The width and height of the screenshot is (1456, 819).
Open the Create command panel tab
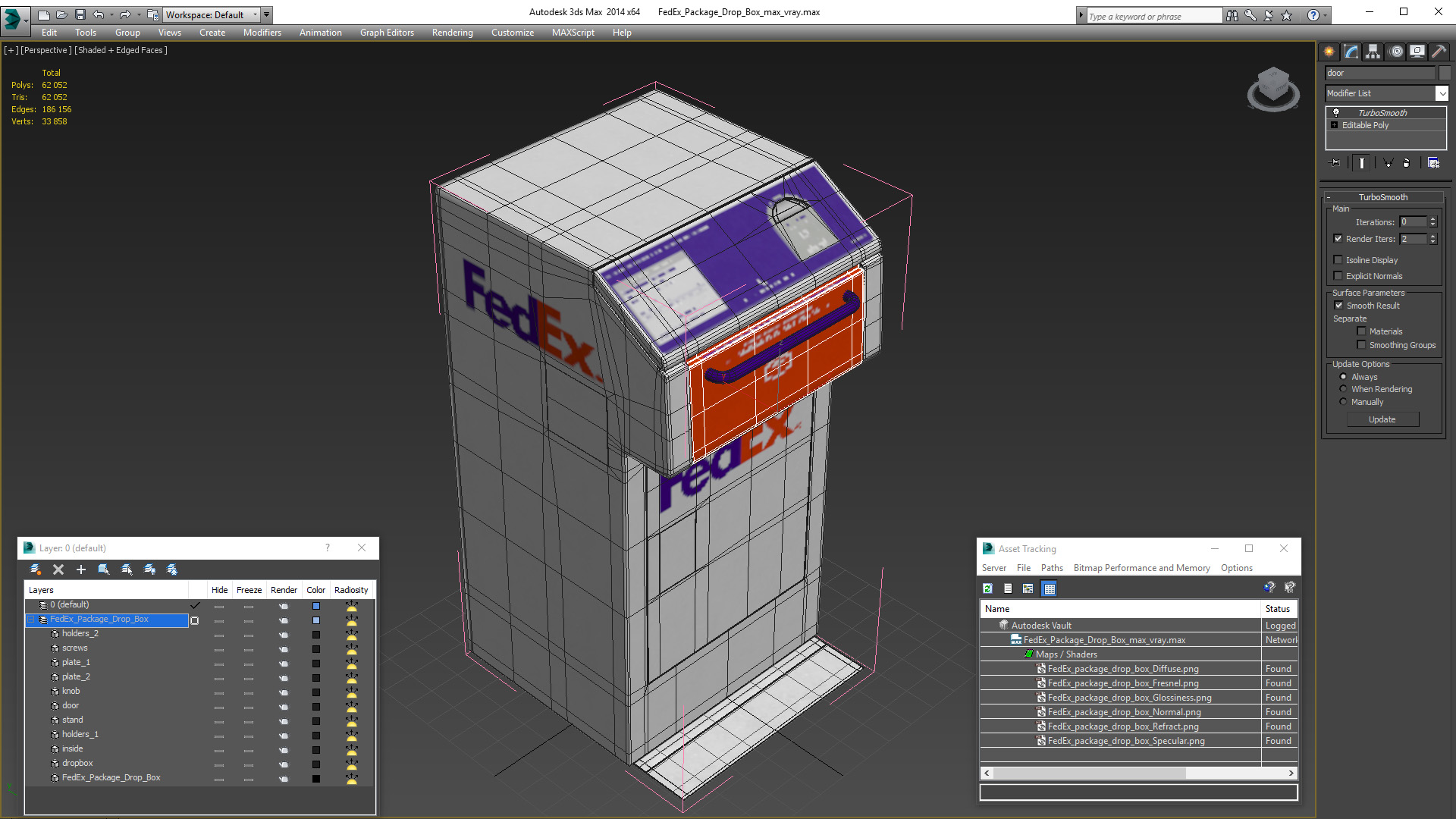tap(1329, 52)
